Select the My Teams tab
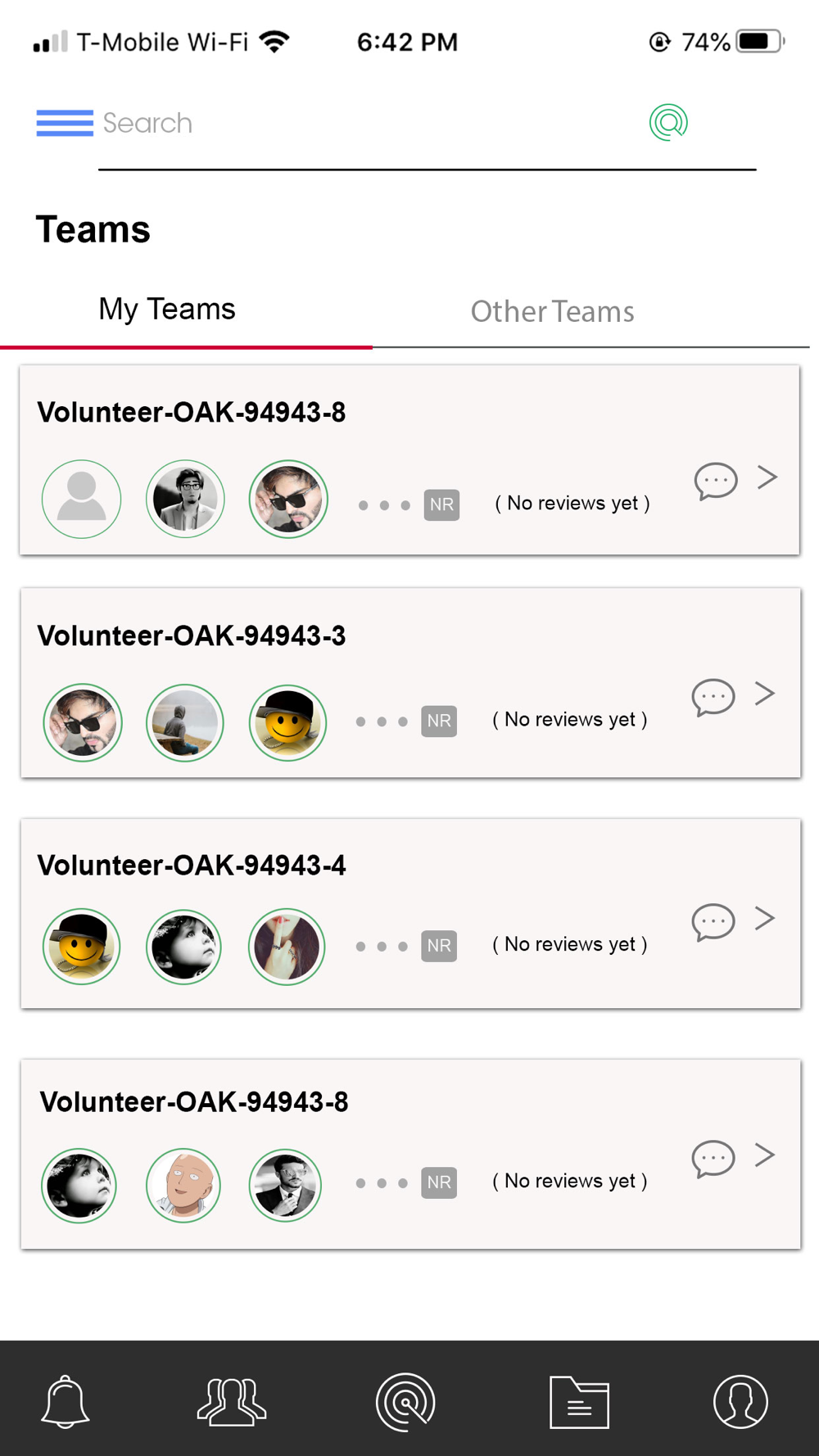 (x=167, y=309)
